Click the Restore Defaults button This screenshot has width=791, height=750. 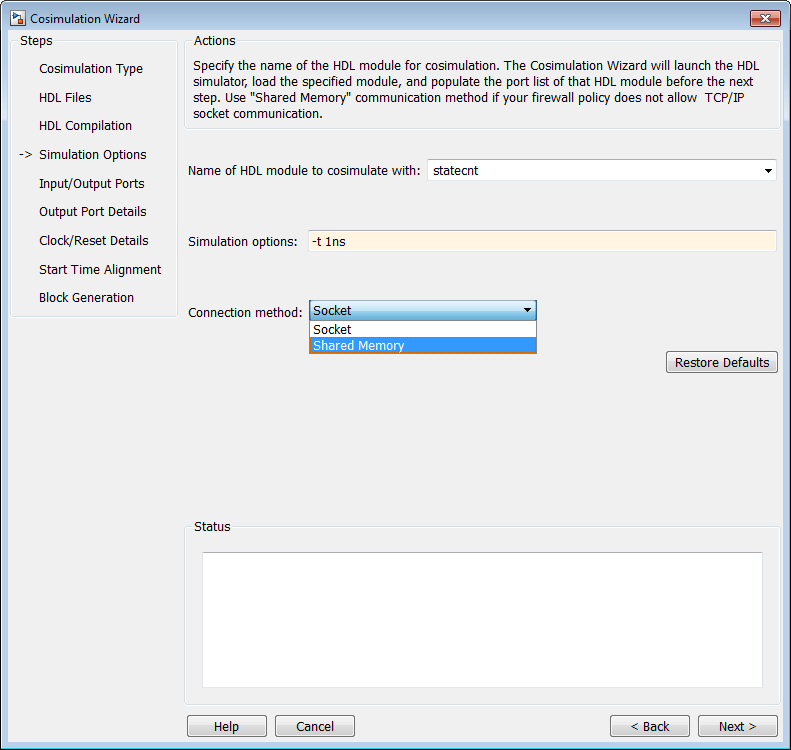pos(722,362)
